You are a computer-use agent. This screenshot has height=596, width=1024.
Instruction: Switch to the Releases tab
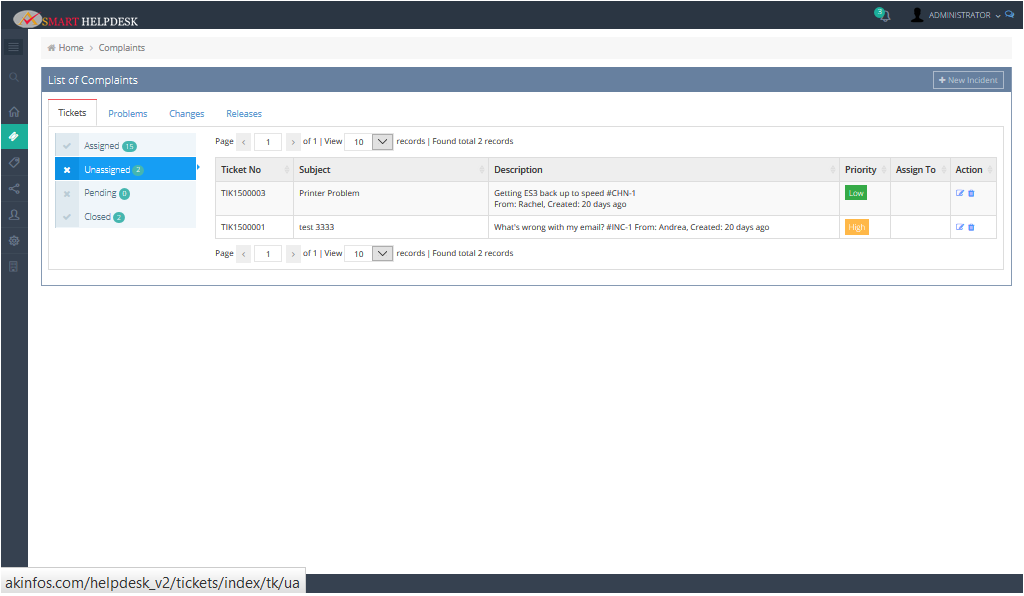[244, 114]
